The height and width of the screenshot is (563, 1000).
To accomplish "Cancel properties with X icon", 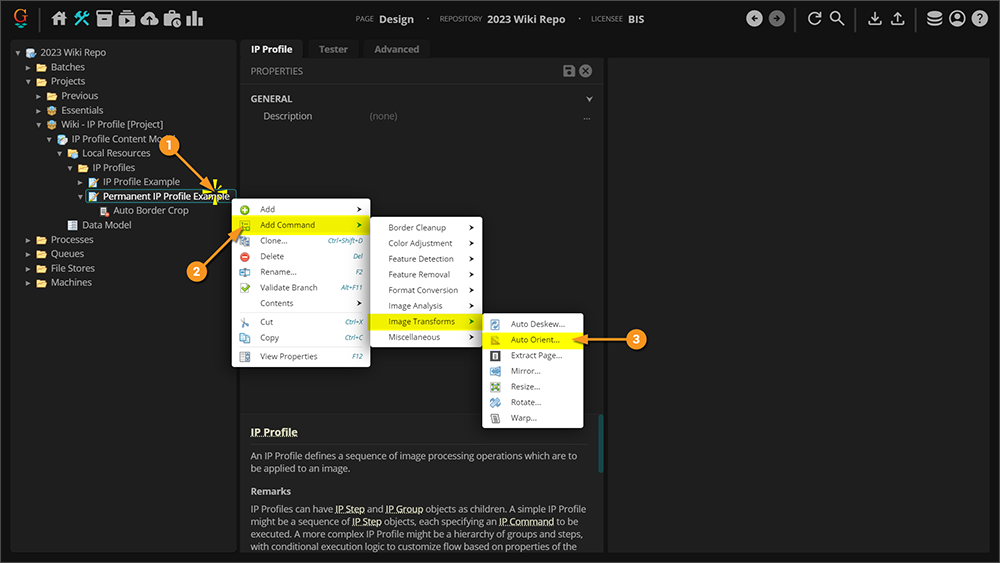I will [x=585, y=71].
